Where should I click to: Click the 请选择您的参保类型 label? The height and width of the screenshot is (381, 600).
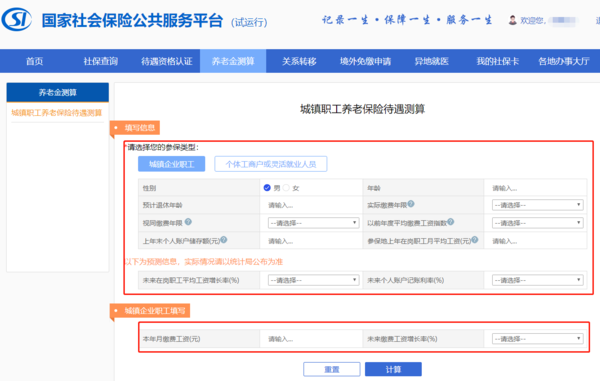point(163,147)
